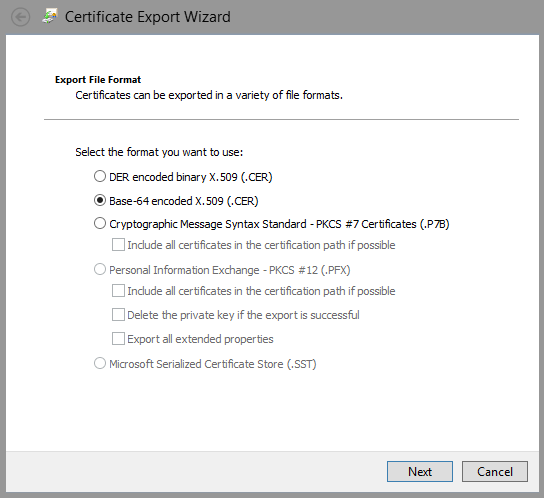Click the back arrow icon in title bar
The width and height of the screenshot is (544, 498).
(x=20, y=17)
